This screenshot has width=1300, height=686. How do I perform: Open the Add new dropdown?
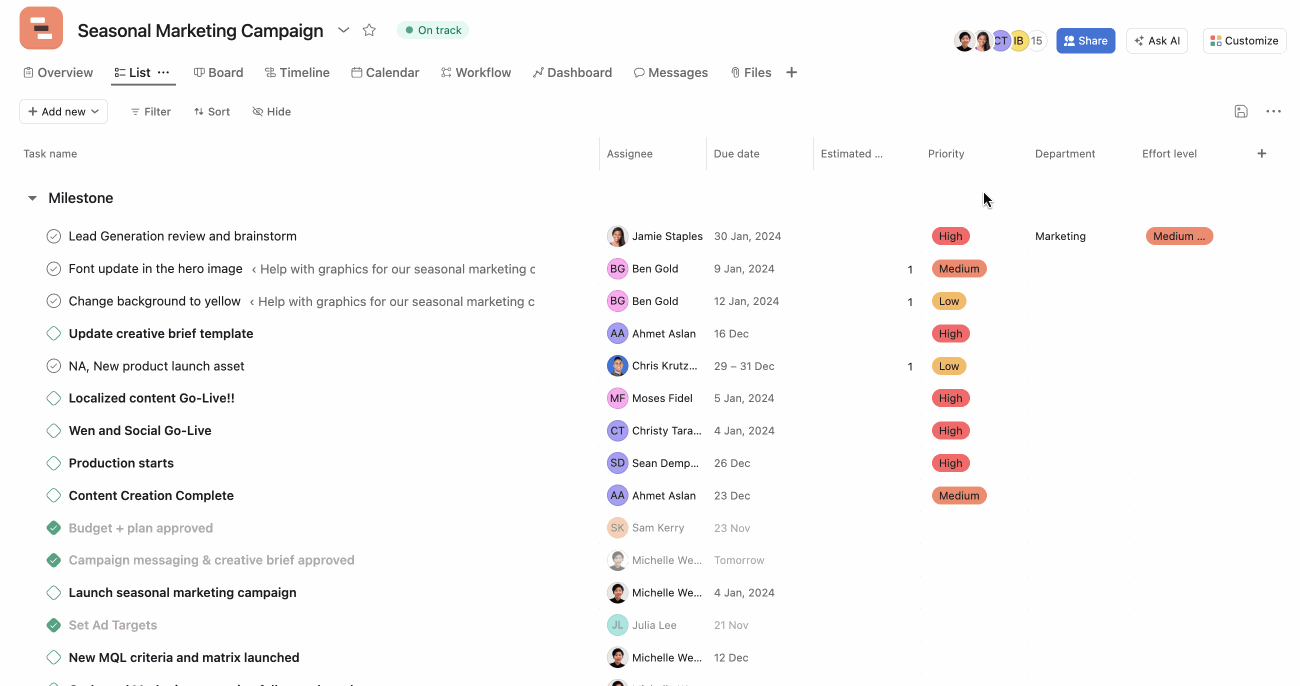[63, 111]
